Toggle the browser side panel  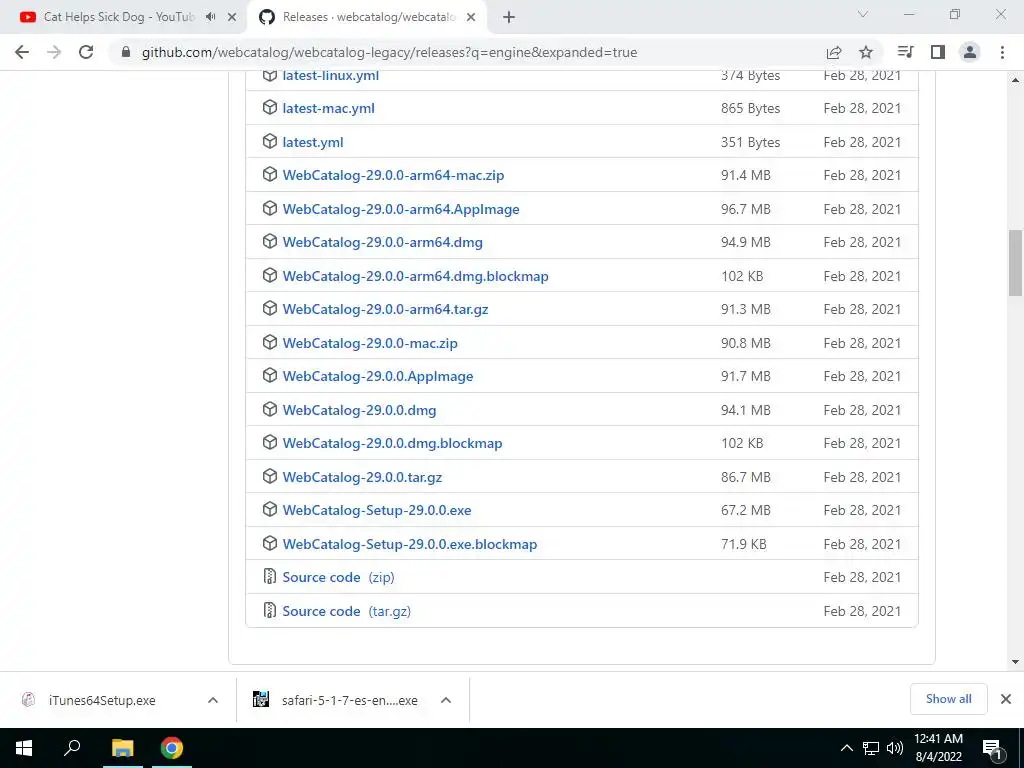click(938, 52)
